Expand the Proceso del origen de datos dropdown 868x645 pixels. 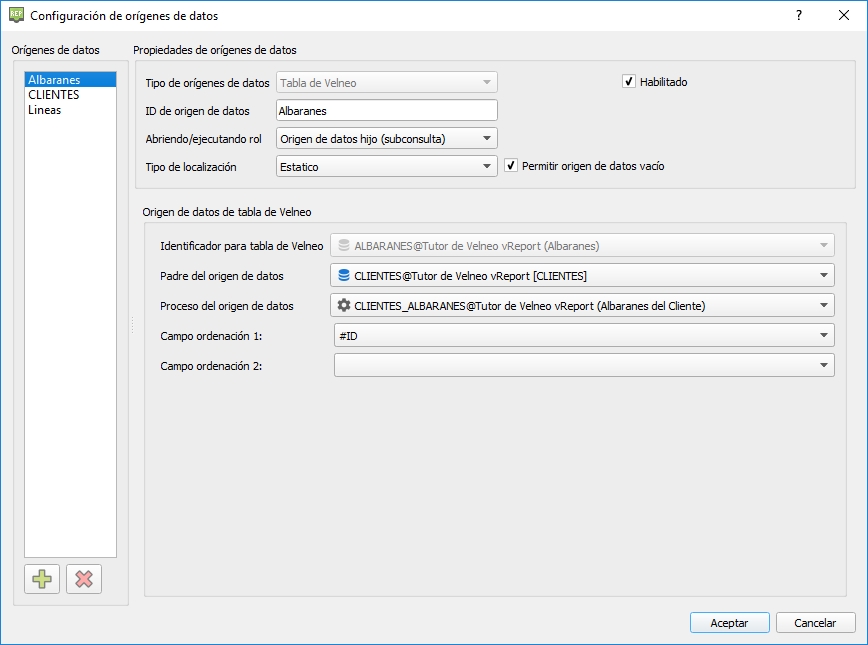[x=582, y=306]
